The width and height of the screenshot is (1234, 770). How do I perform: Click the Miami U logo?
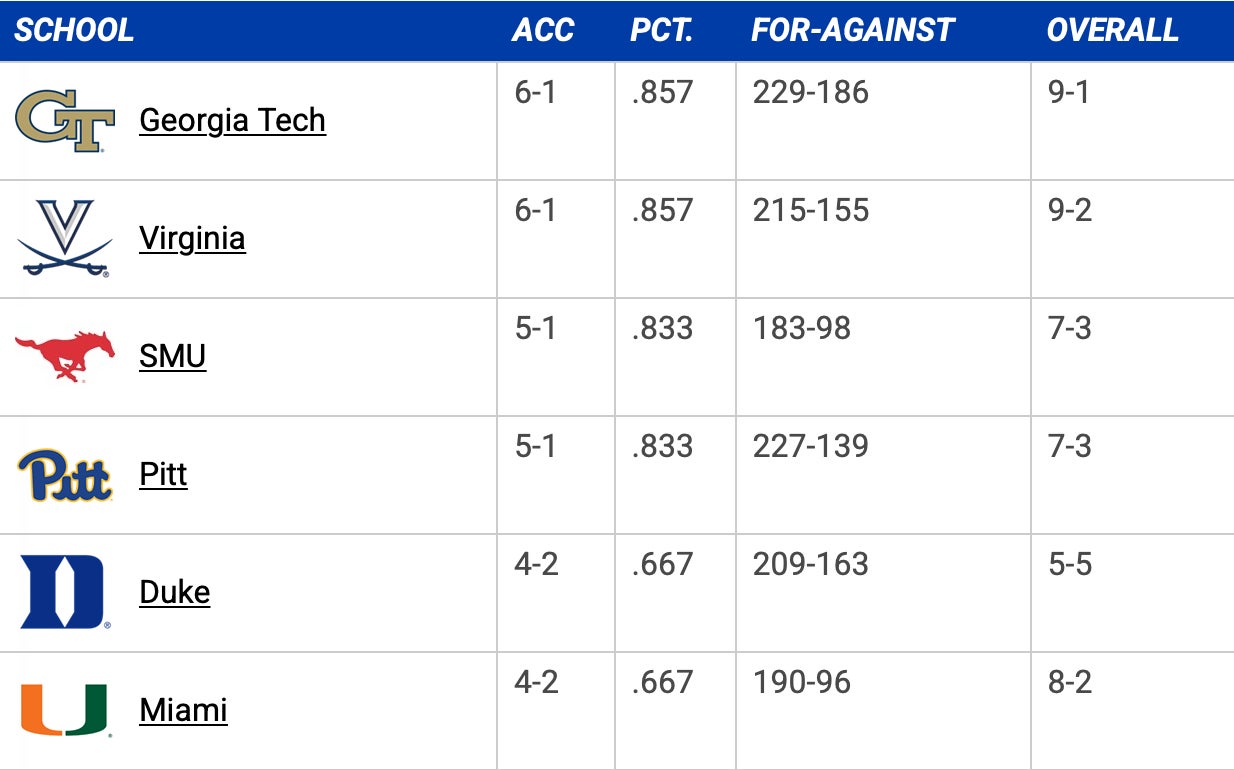[x=65, y=710]
